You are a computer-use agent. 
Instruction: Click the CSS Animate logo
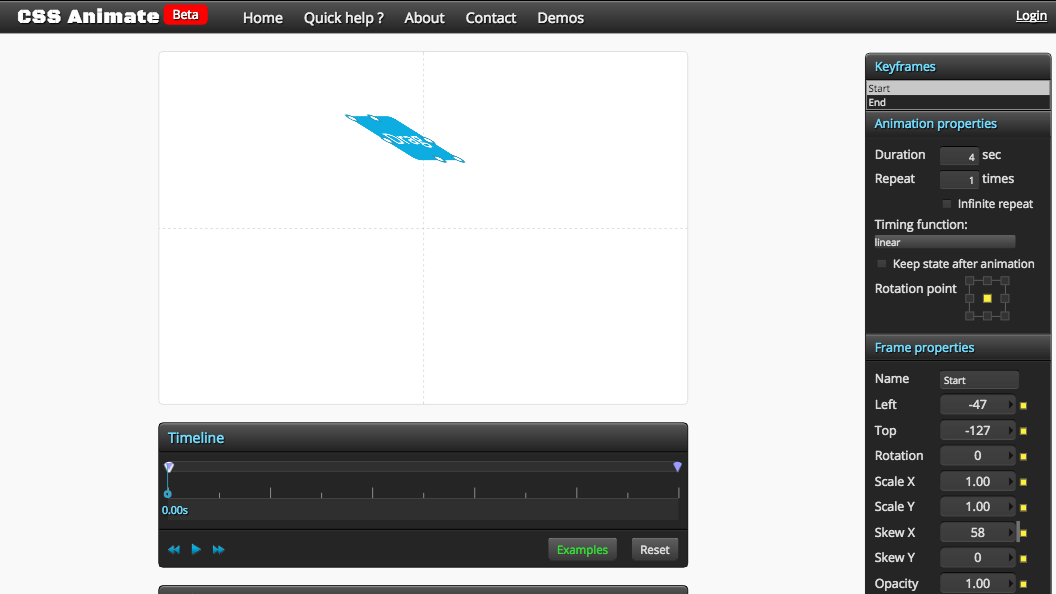coord(88,16)
